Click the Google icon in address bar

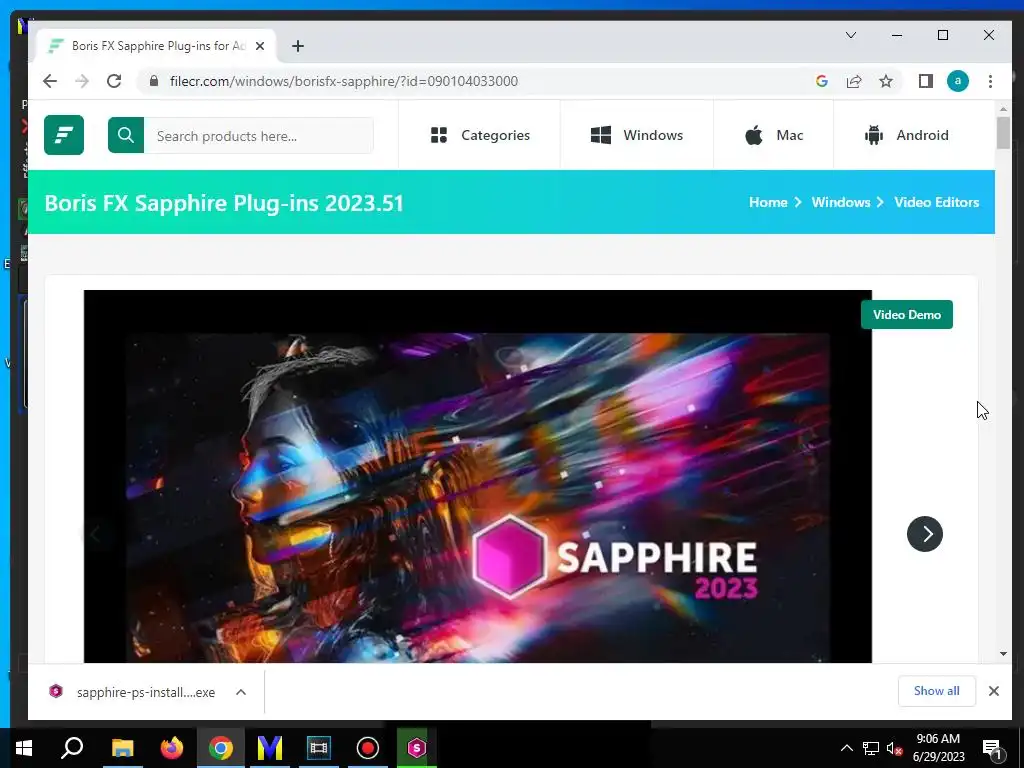tap(822, 81)
